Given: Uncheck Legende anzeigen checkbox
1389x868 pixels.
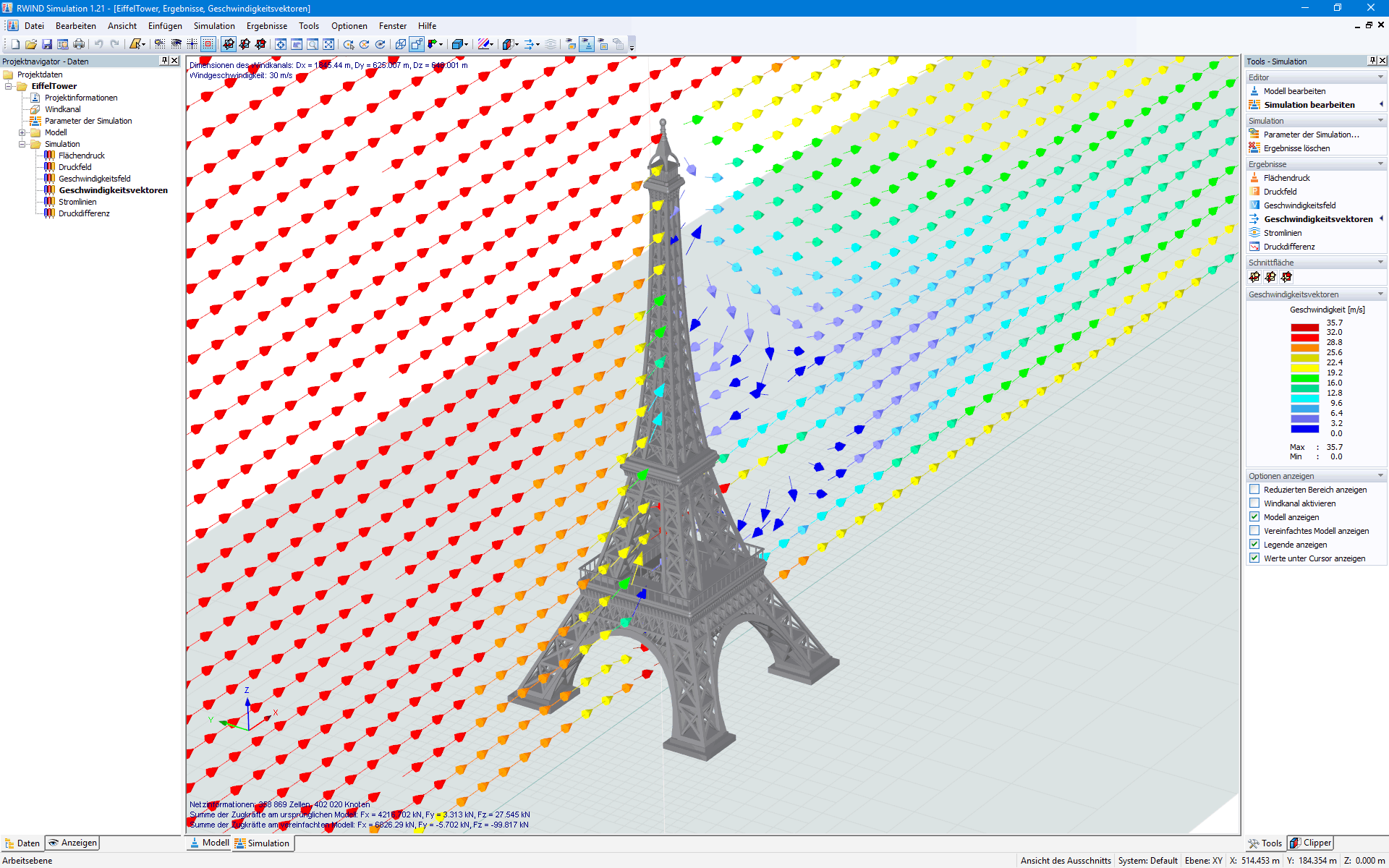Looking at the screenshot, I should click(1254, 545).
